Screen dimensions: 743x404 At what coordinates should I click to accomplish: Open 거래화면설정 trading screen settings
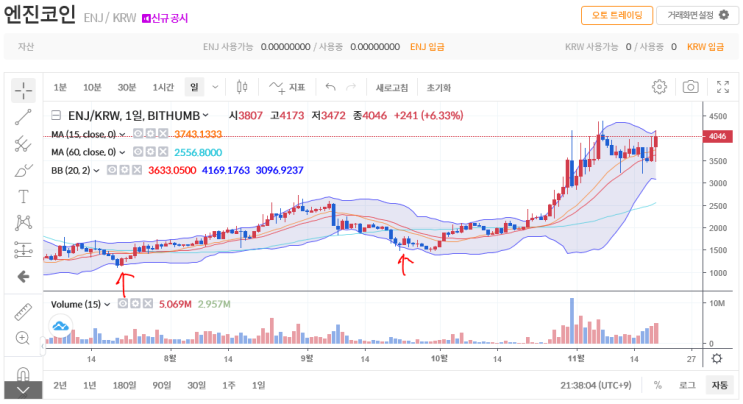(698, 15)
